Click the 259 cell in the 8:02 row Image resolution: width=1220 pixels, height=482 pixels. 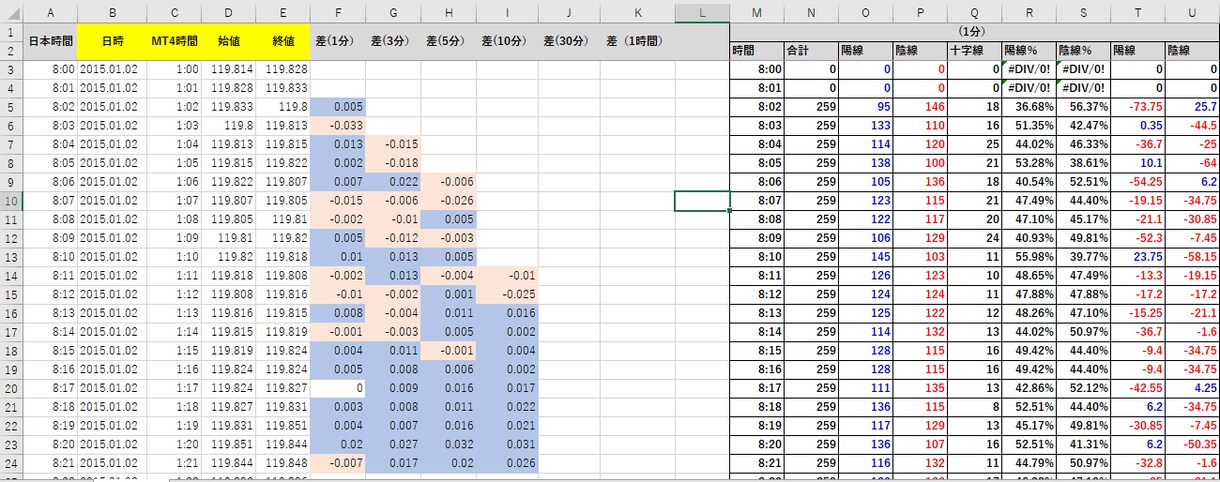point(810,105)
